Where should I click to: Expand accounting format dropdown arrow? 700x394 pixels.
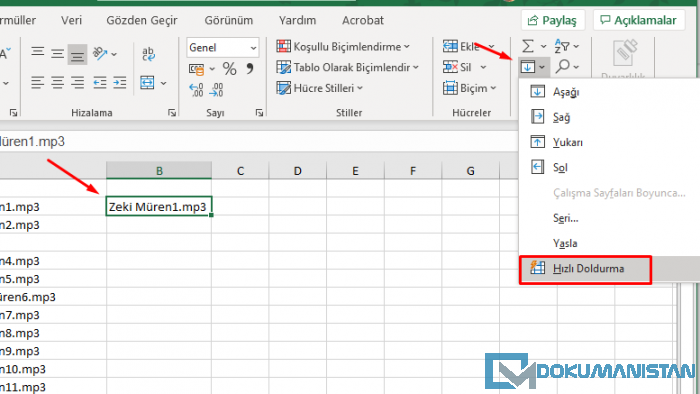point(212,69)
